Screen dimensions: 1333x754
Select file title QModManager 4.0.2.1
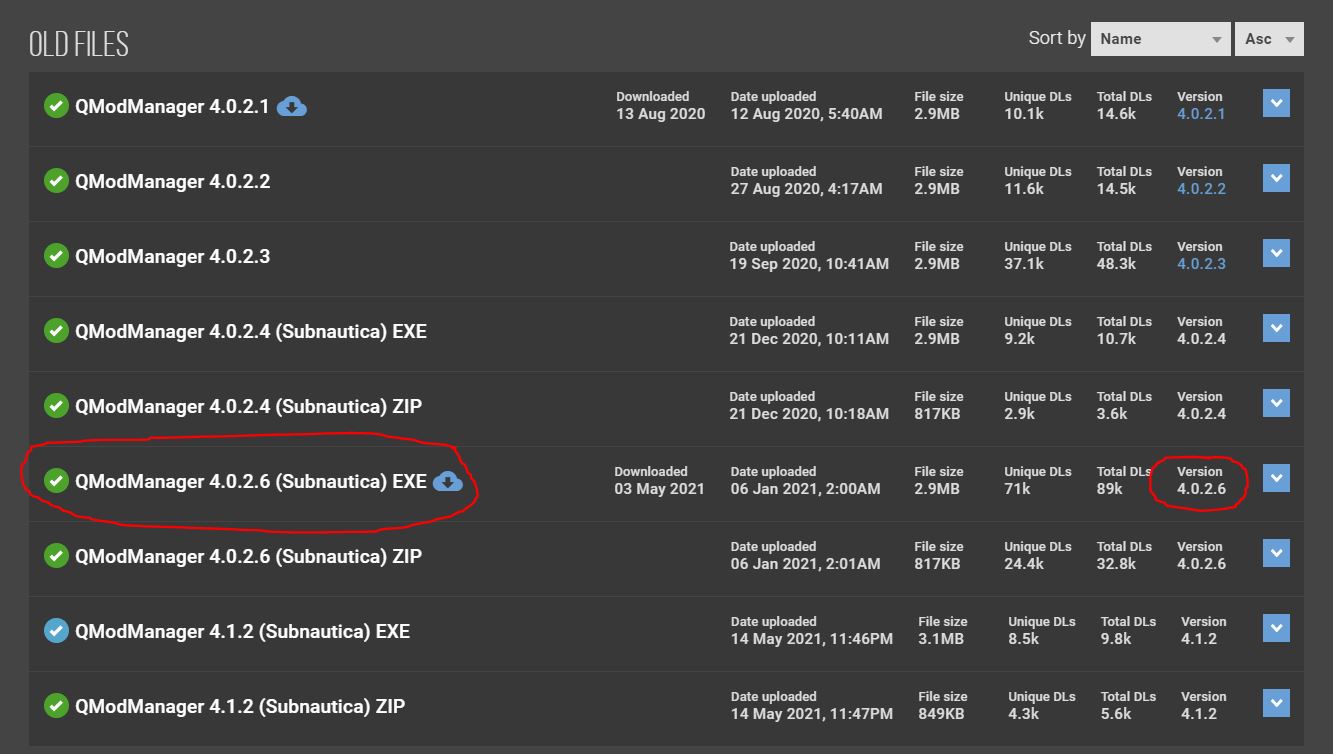point(172,106)
